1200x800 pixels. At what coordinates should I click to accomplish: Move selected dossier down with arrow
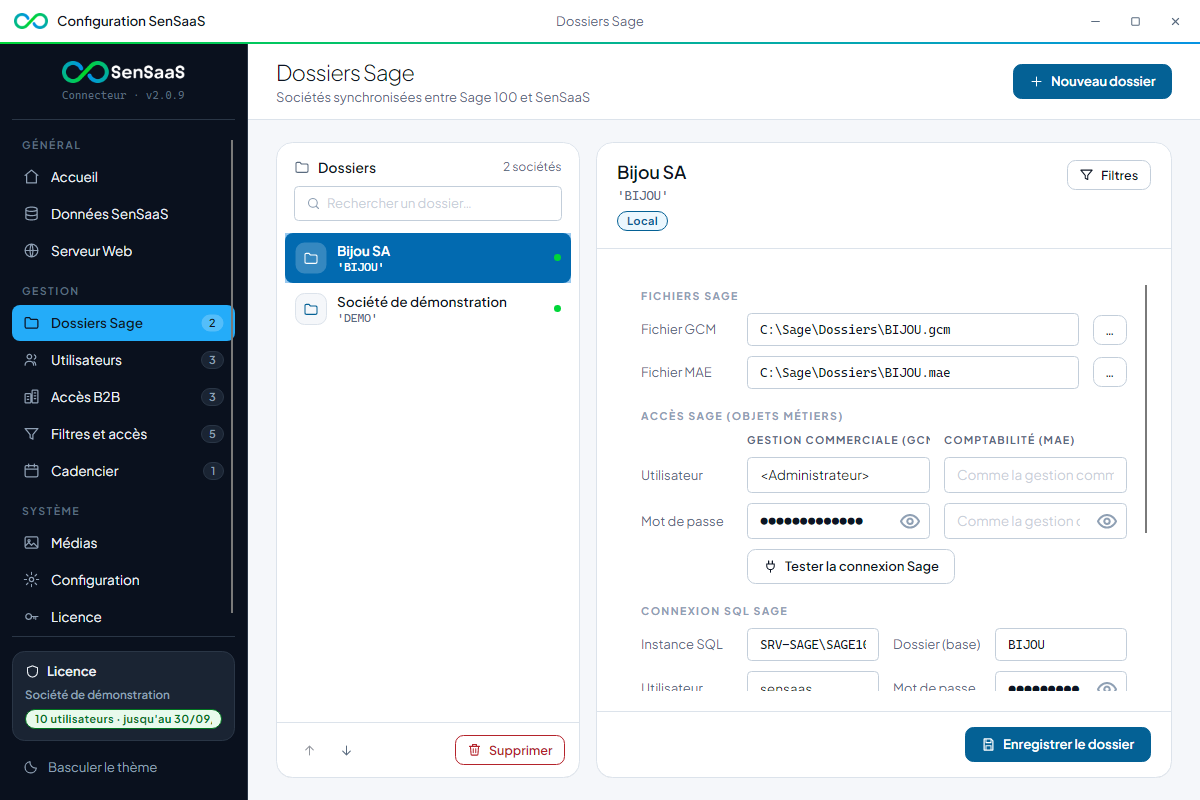[x=346, y=750]
